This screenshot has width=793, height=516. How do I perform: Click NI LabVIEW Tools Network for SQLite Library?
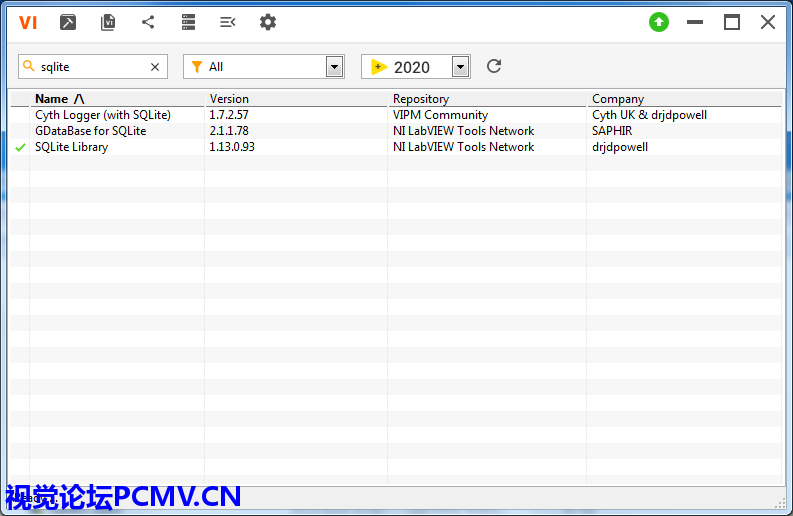[x=463, y=147]
